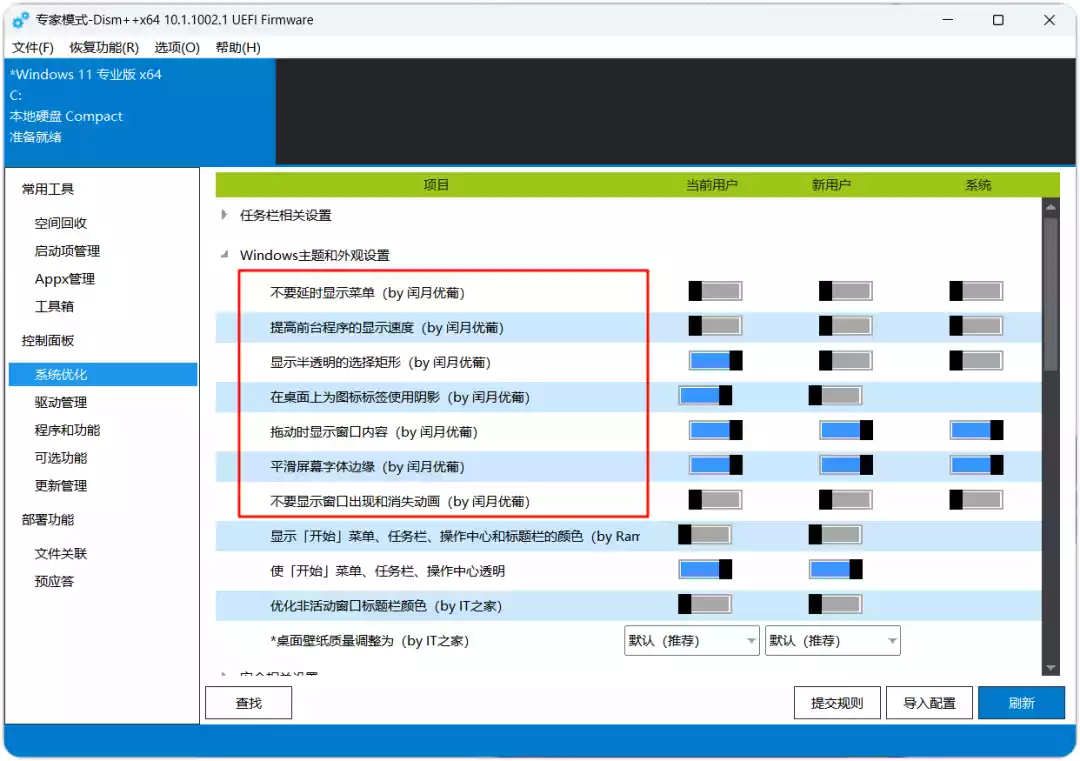The image size is (1080, 761).
Task: Toggle 不要延时显示菜单 for 当前用户
Action: pos(715,291)
